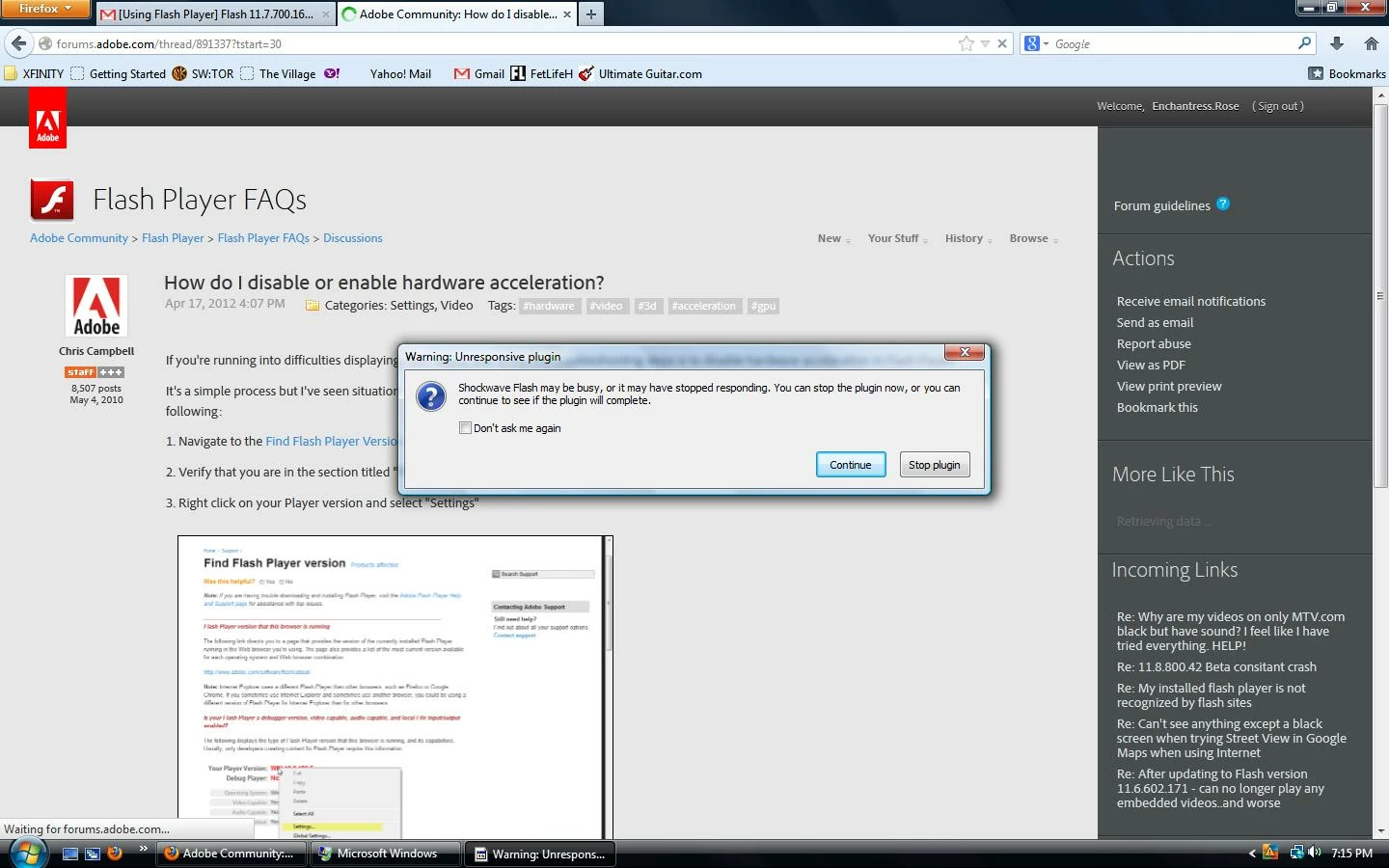Screen dimensions: 1389x868
Task: Click Report abuse action
Action: 1154,343
